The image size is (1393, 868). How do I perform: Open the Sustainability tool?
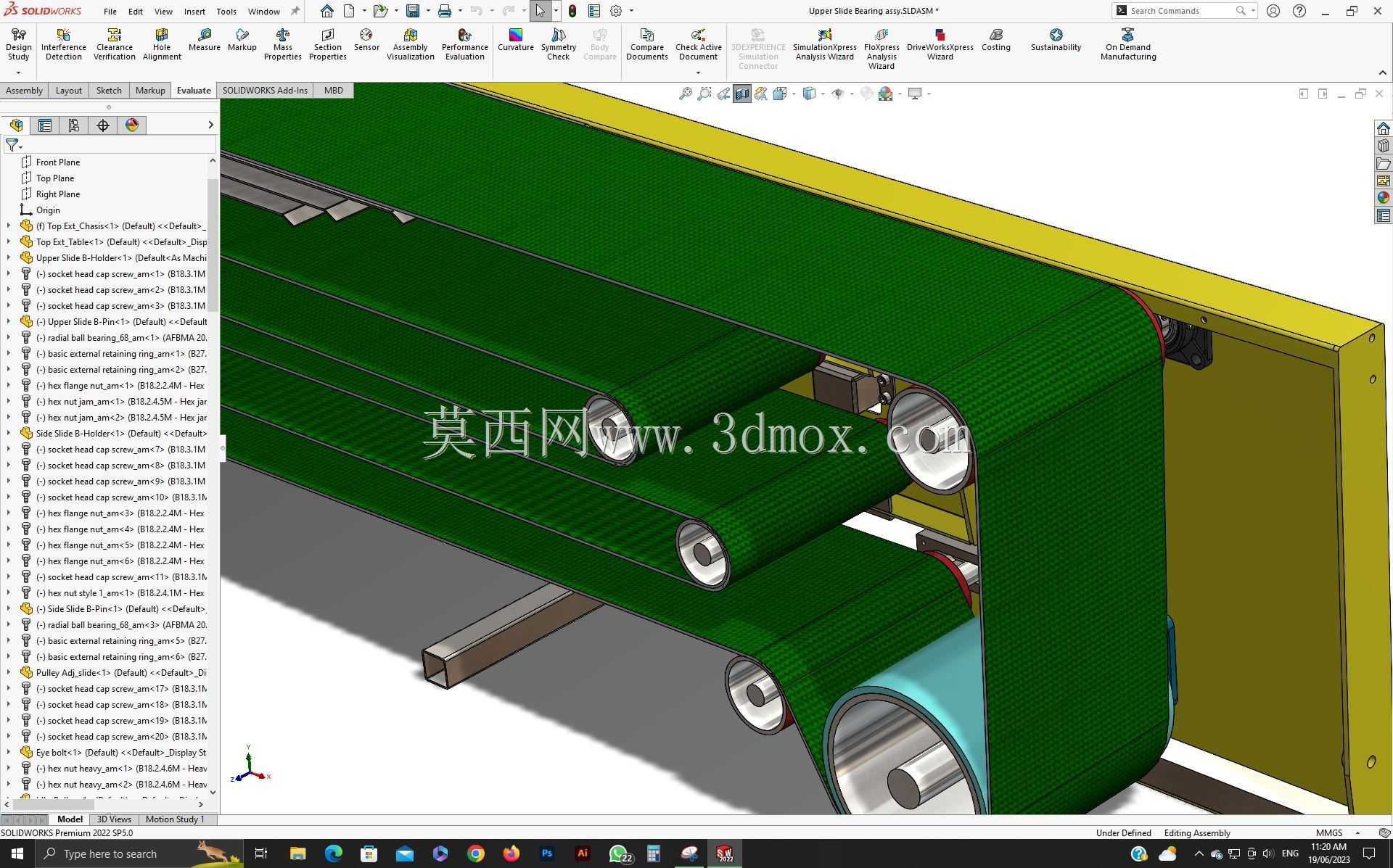coord(1056,41)
